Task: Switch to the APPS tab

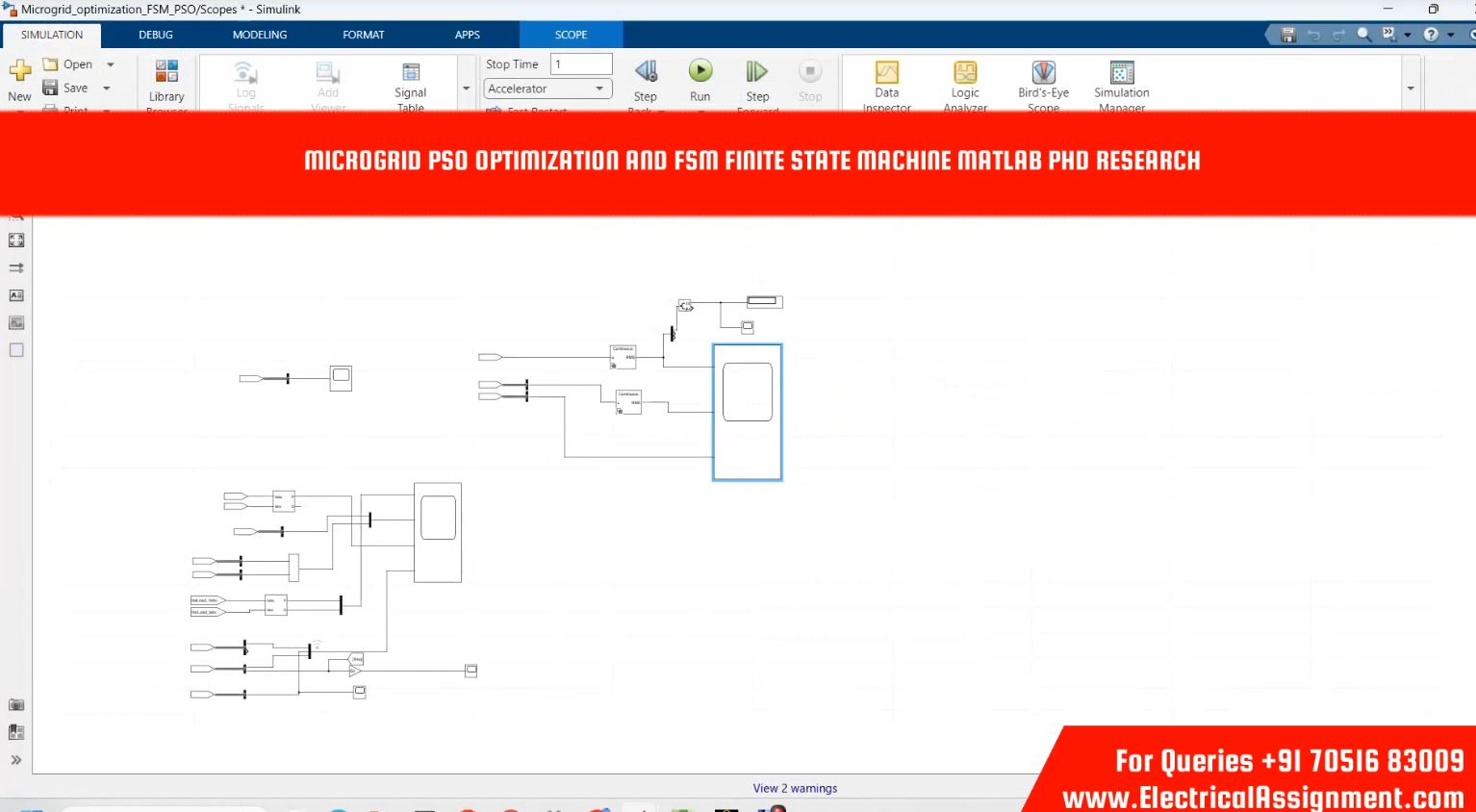Action: coord(468,35)
